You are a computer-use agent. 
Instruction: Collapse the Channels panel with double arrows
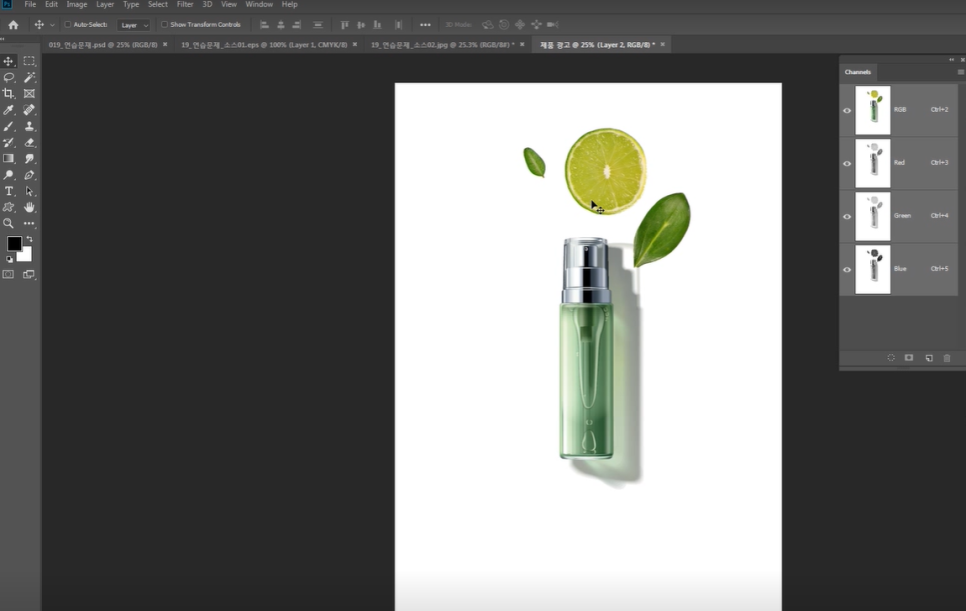coord(952,60)
